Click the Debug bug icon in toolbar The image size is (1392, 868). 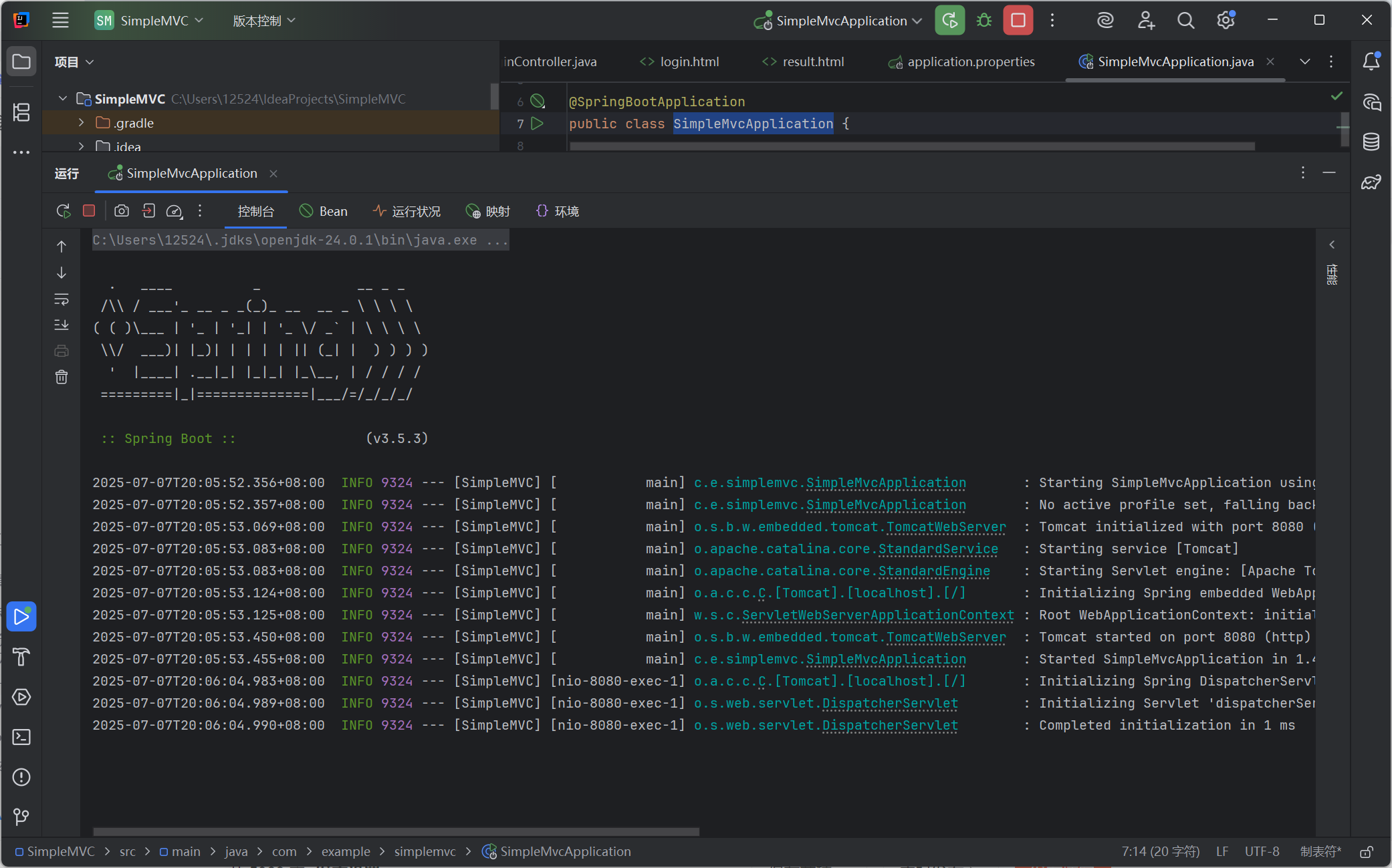coord(983,21)
